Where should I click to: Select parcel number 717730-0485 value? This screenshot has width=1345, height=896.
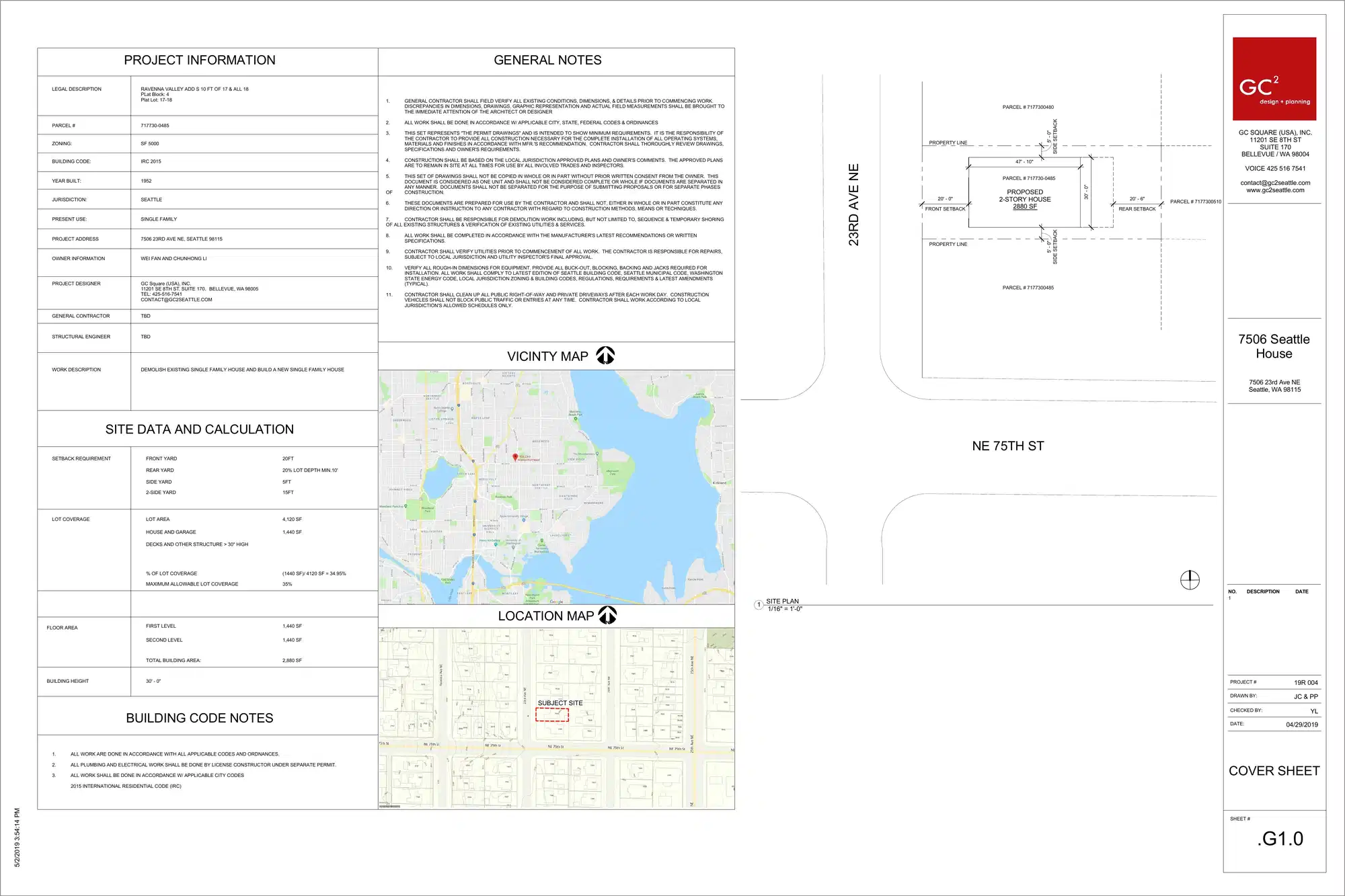coord(155,126)
